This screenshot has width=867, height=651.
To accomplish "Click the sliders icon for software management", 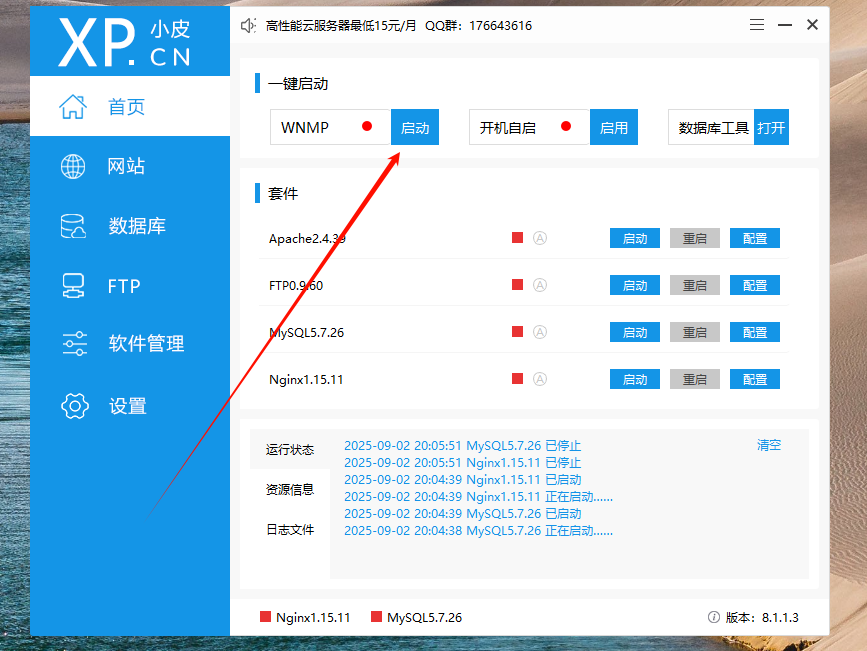I will point(74,344).
